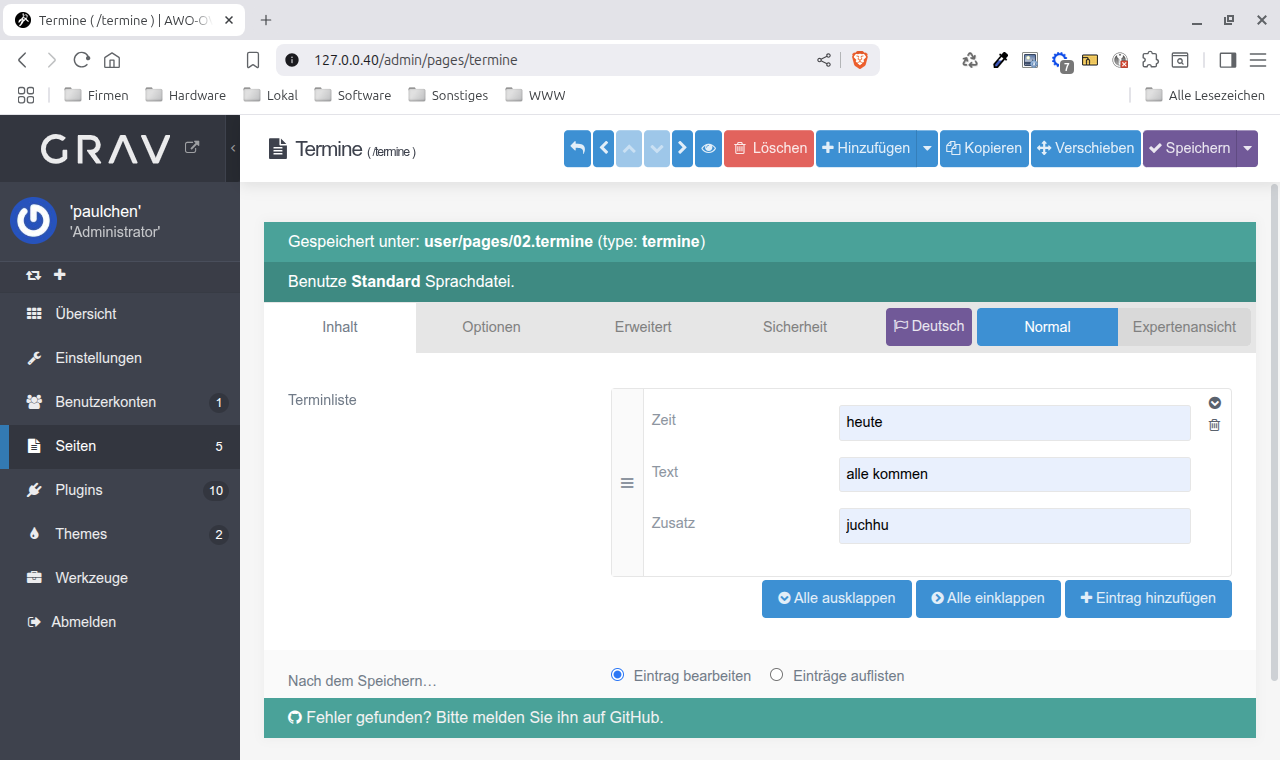Click the previous page arrow button

point(603,148)
